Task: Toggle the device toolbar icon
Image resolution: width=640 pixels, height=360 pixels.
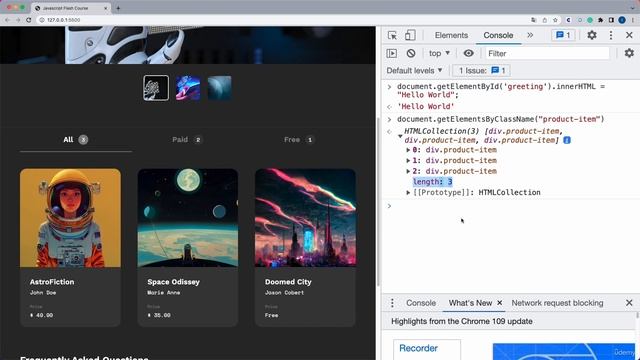Action: (410, 36)
